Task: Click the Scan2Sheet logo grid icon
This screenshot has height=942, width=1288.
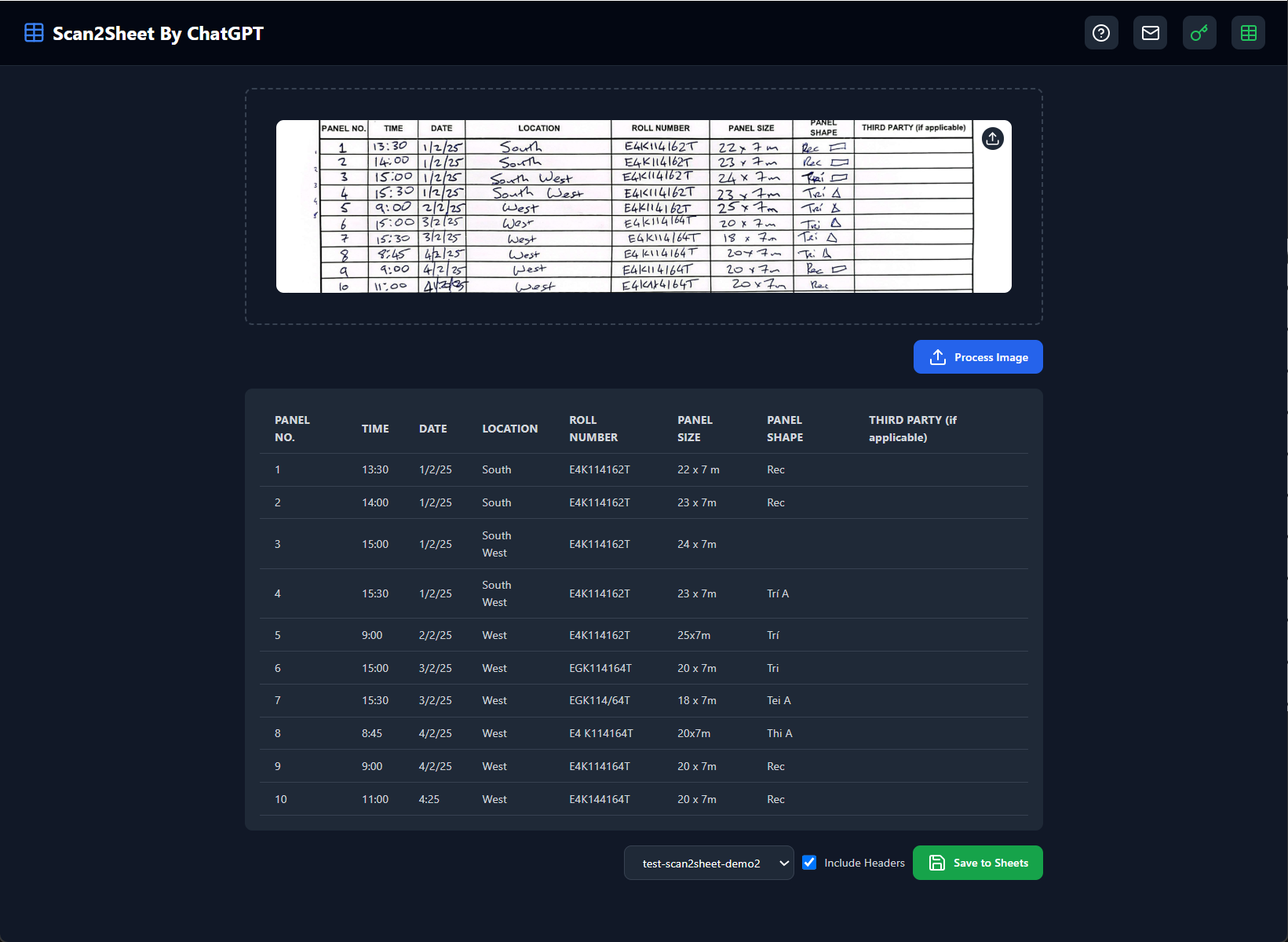Action: (34, 33)
